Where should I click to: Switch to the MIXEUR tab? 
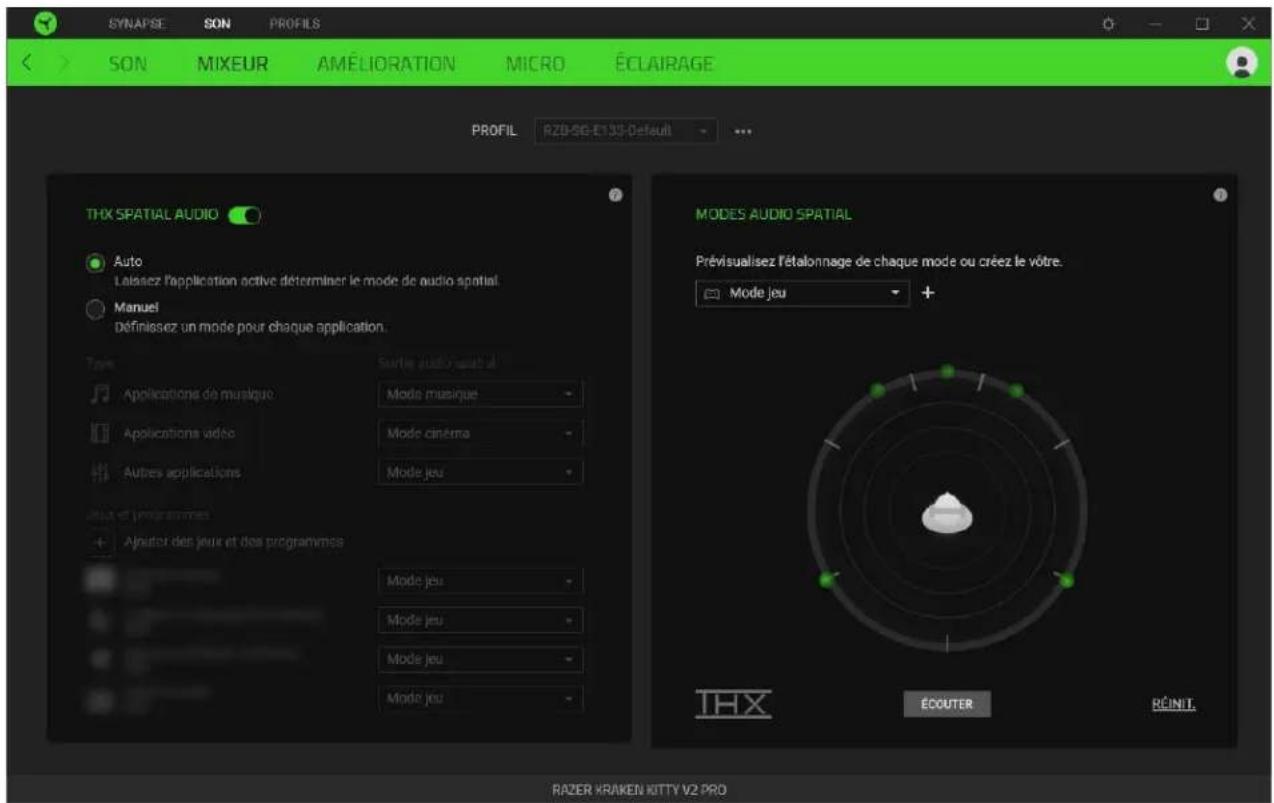click(232, 64)
